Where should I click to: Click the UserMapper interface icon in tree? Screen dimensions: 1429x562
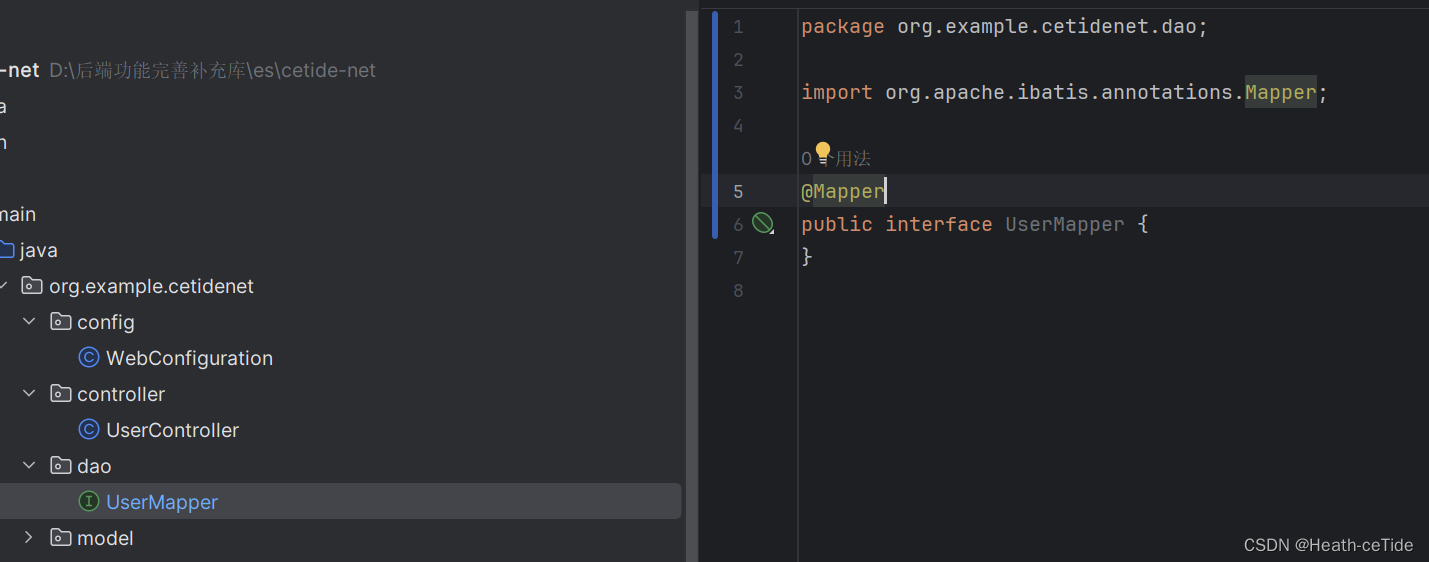[x=89, y=502]
